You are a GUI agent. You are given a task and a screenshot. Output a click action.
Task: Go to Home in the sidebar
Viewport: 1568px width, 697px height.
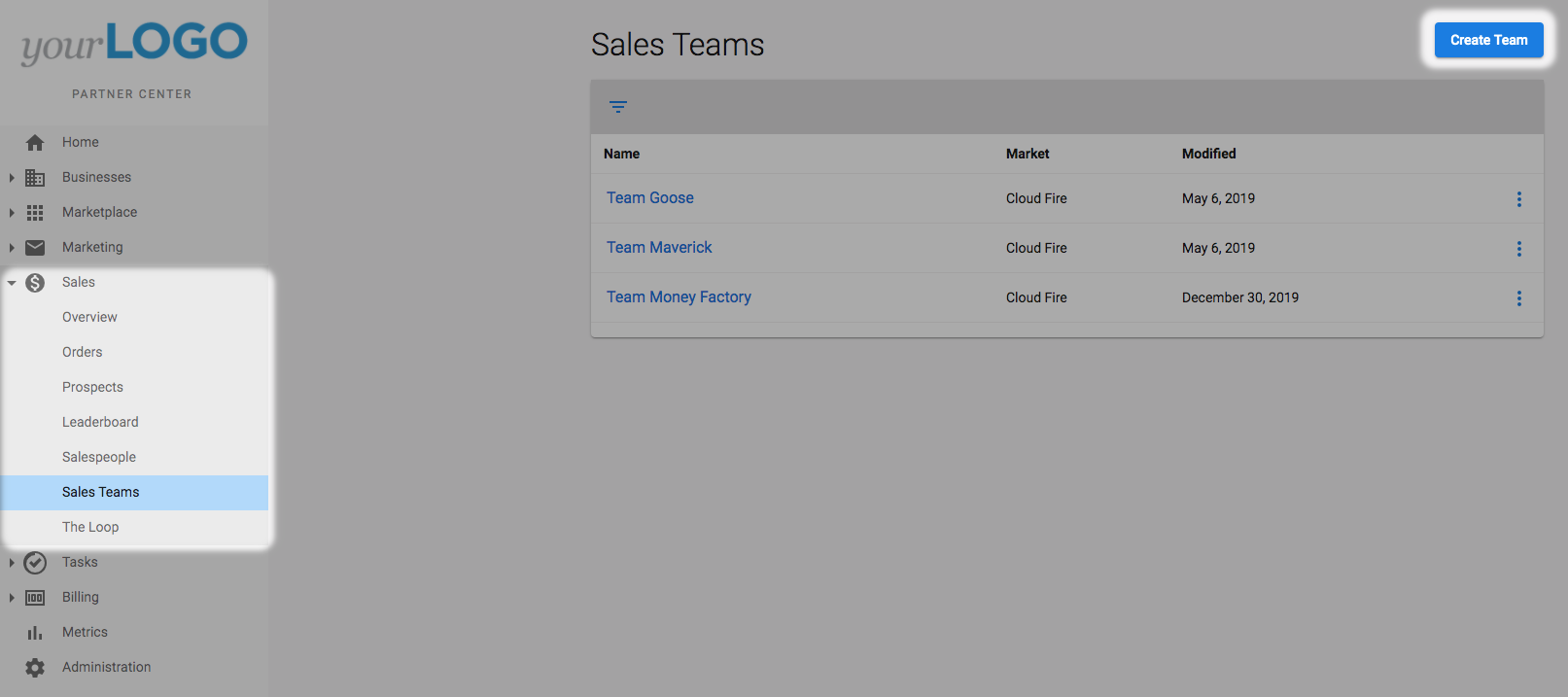81,142
